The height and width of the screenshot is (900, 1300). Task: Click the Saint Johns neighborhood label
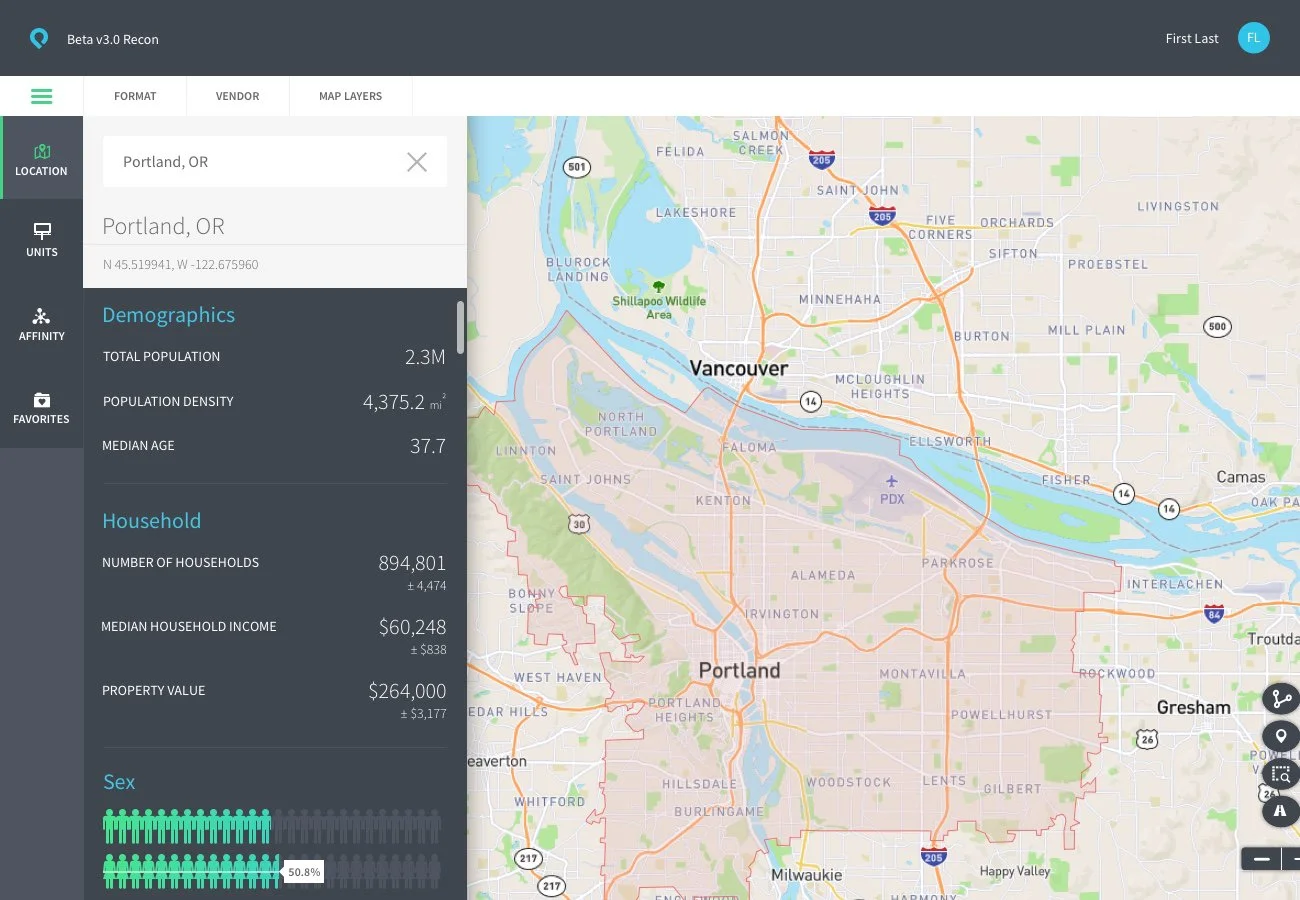point(586,479)
